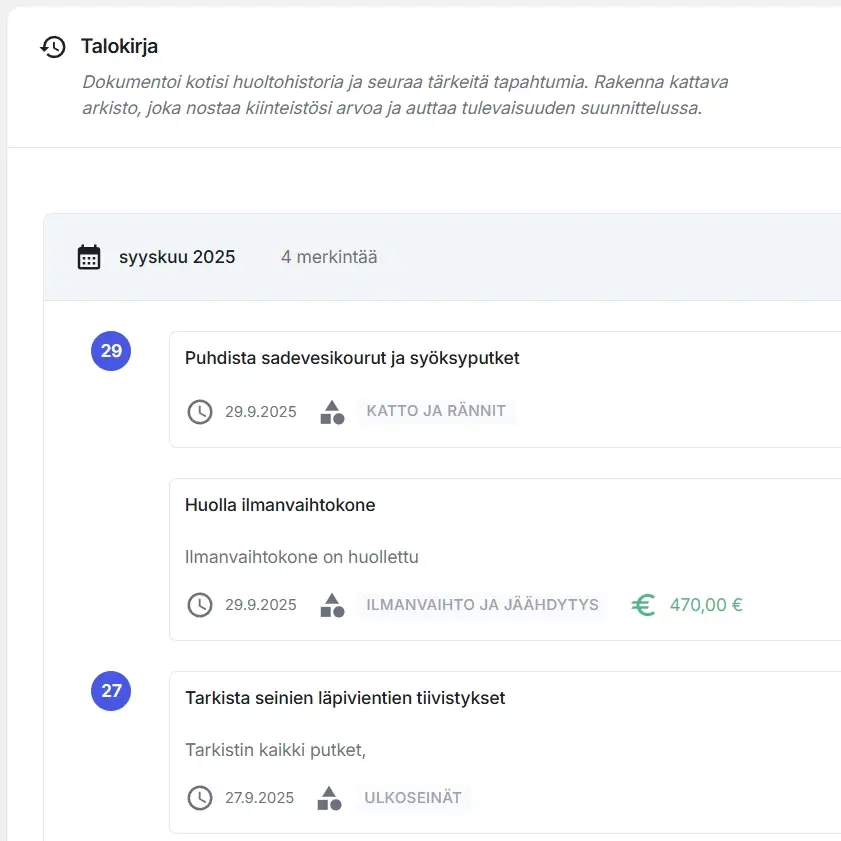Open the Tarkista seinien läpivientien tiivistykset entry
841x841 pixels.
(345, 698)
